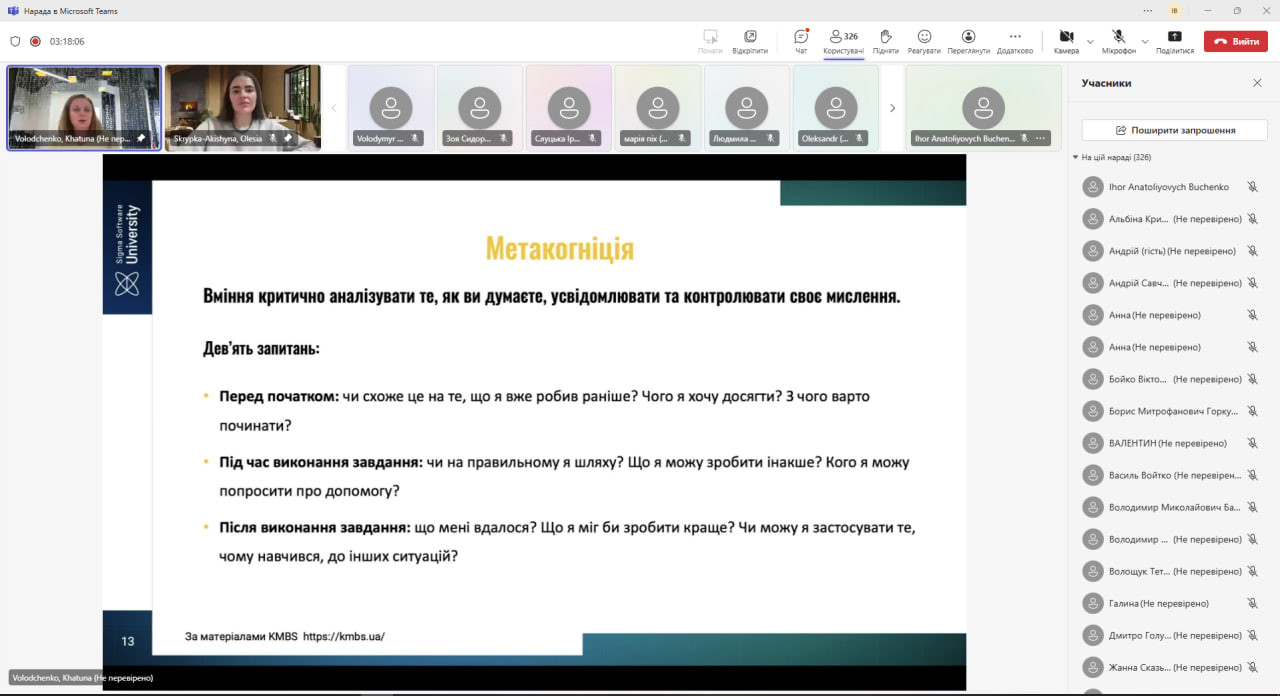This screenshot has height=696, width=1280.
Task: Raise your hand with the Підняти button
Action: tap(885, 41)
